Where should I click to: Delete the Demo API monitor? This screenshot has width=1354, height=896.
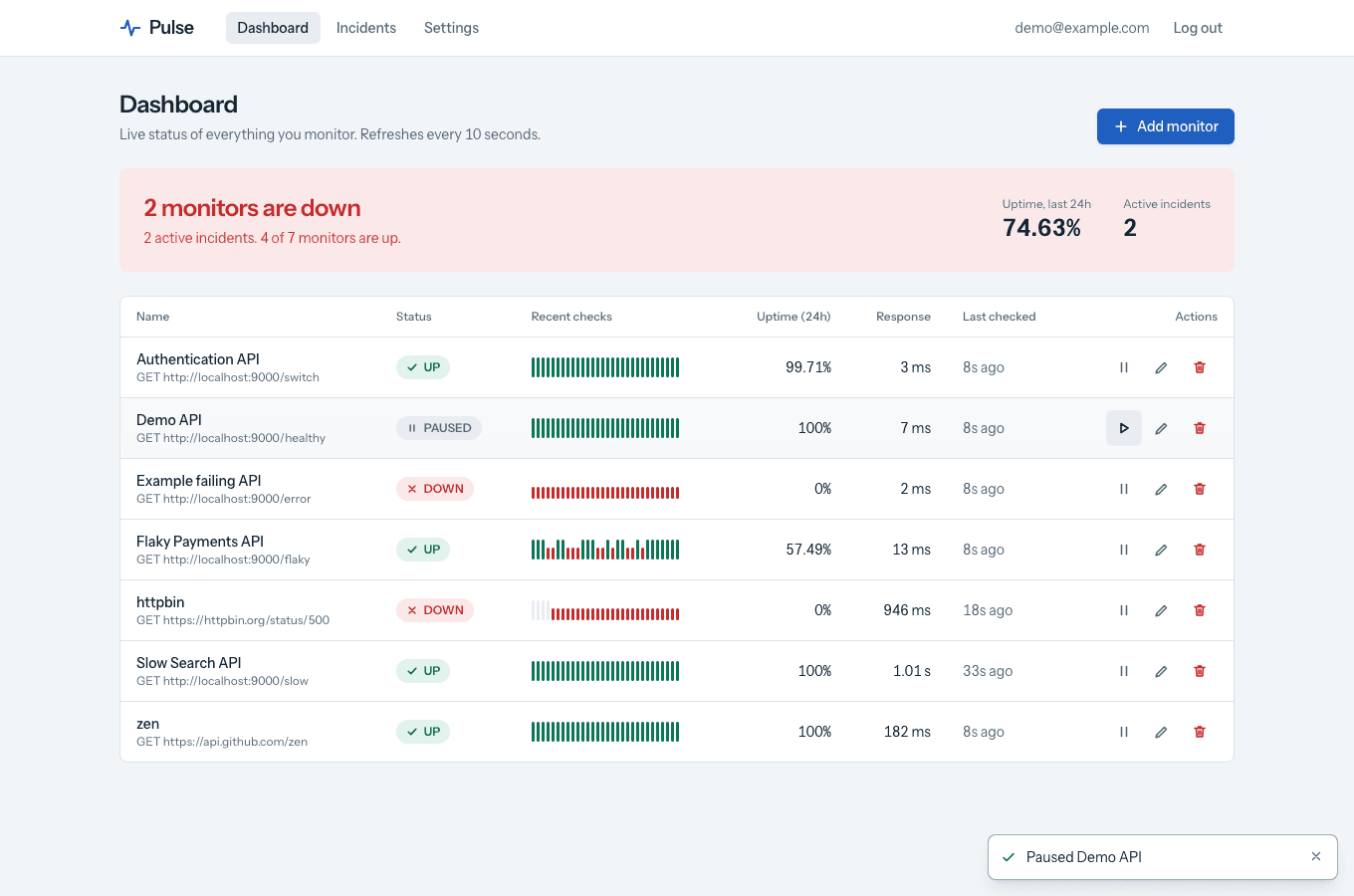(x=1200, y=428)
